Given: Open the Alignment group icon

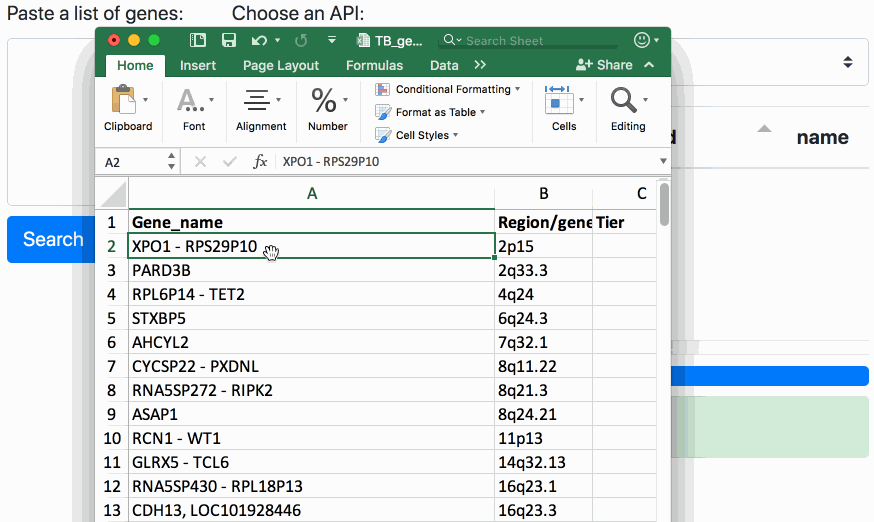Looking at the screenshot, I should coord(257,100).
